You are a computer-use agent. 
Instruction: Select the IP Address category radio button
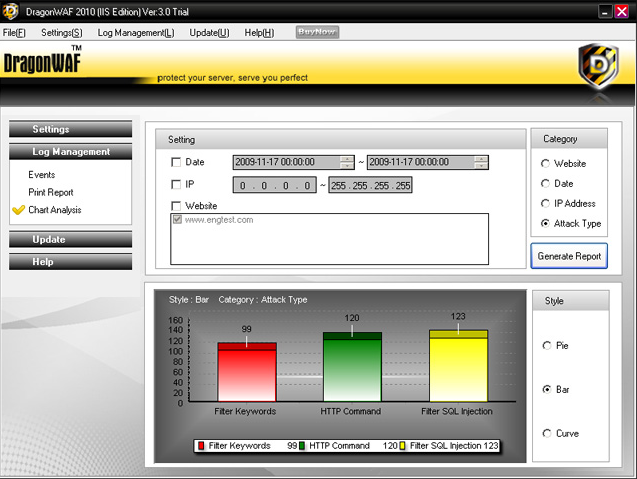click(x=545, y=204)
